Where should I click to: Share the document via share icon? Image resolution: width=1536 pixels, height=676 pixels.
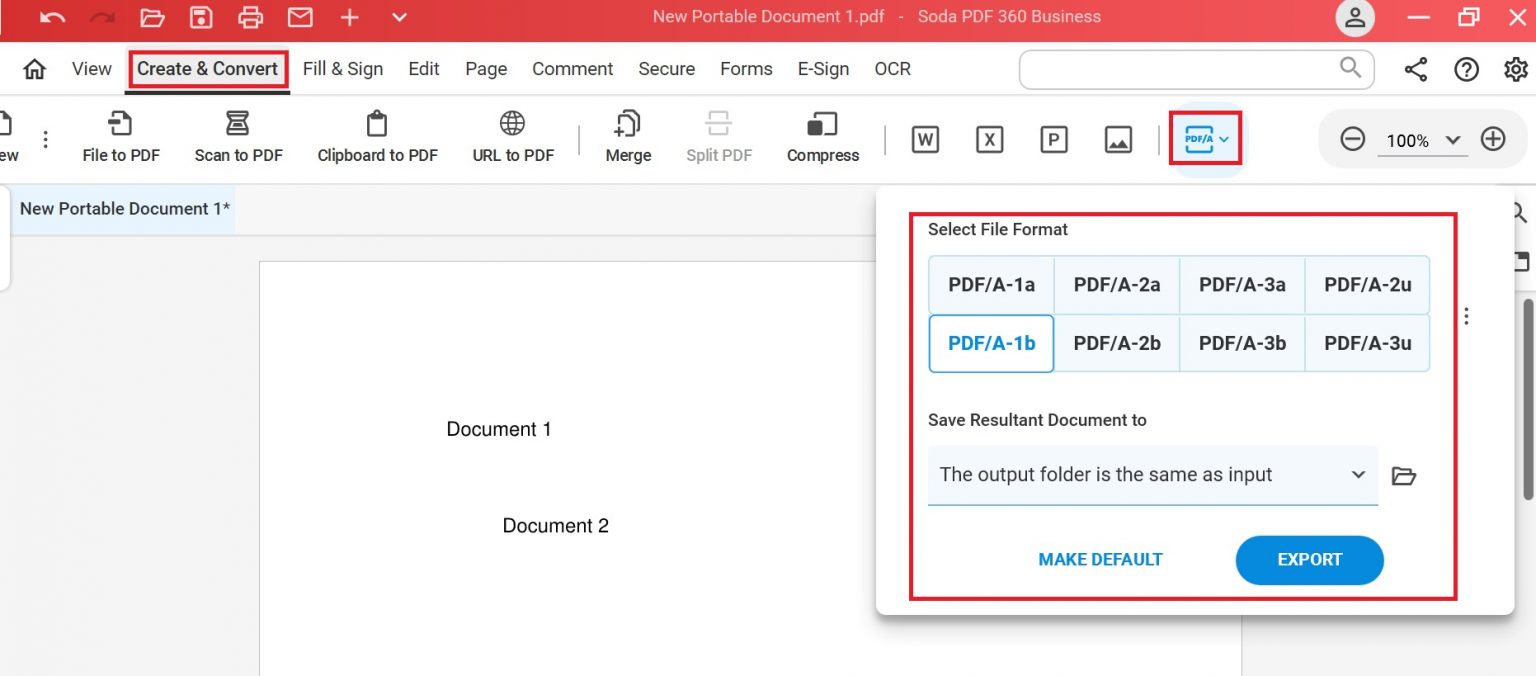pyautogui.click(x=1415, y=69)
